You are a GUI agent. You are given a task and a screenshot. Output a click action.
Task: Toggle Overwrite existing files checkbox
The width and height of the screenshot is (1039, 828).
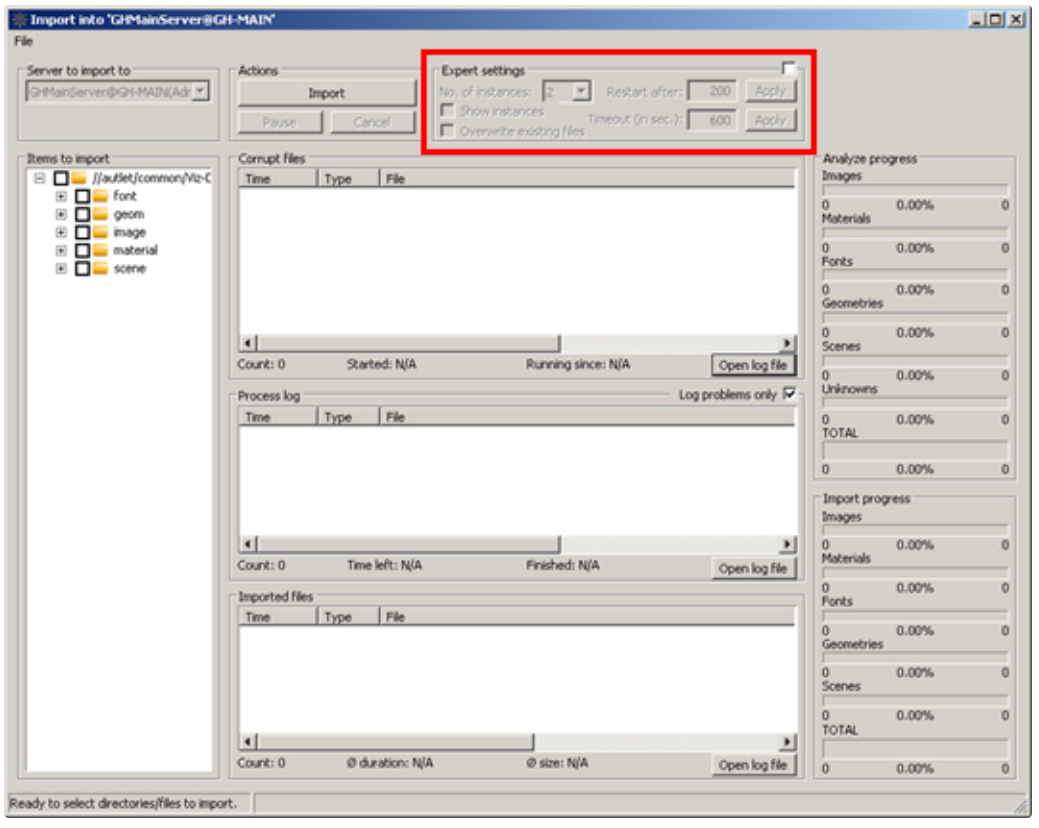(447, 130)
